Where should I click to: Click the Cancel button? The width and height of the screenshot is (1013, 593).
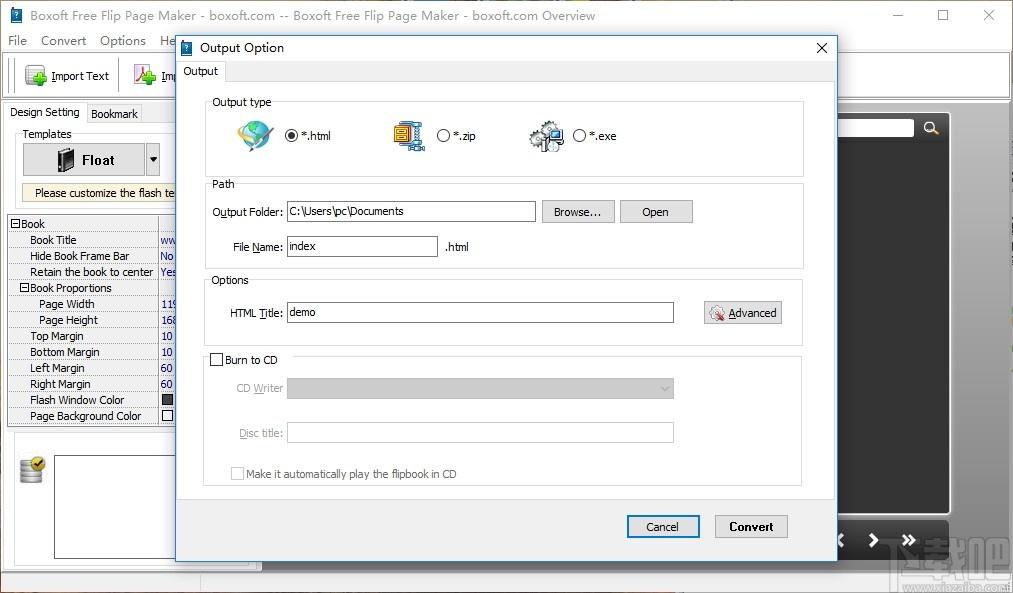click(x=663, y=526)
